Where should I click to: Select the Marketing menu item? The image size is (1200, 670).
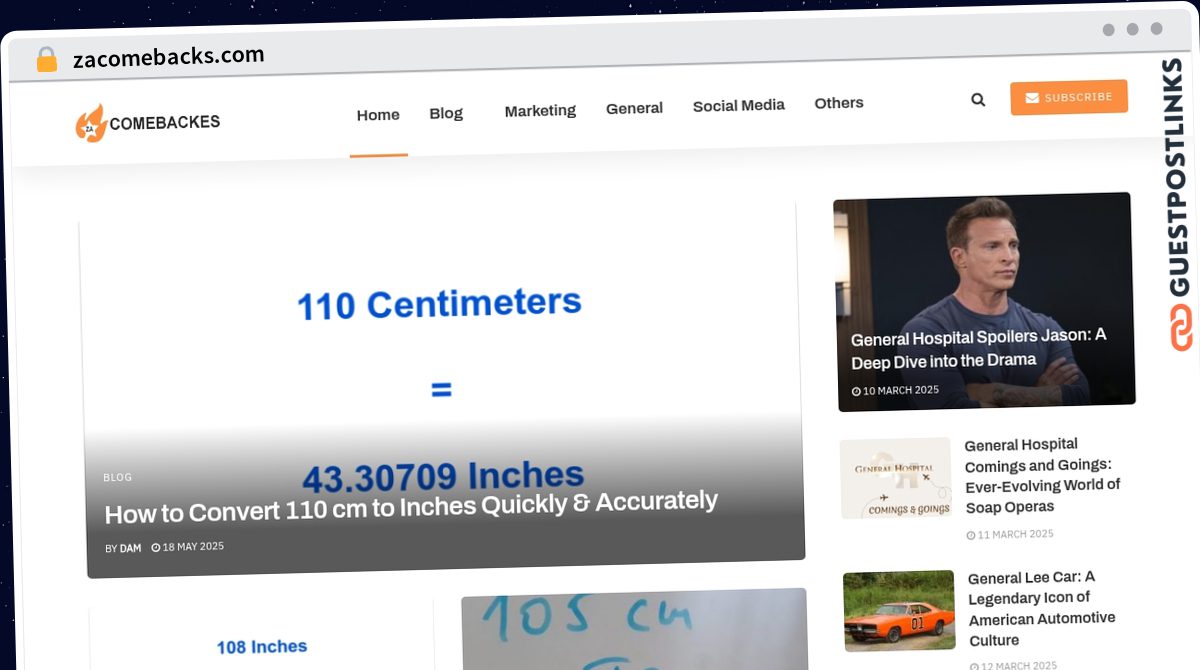click(540, 111)
